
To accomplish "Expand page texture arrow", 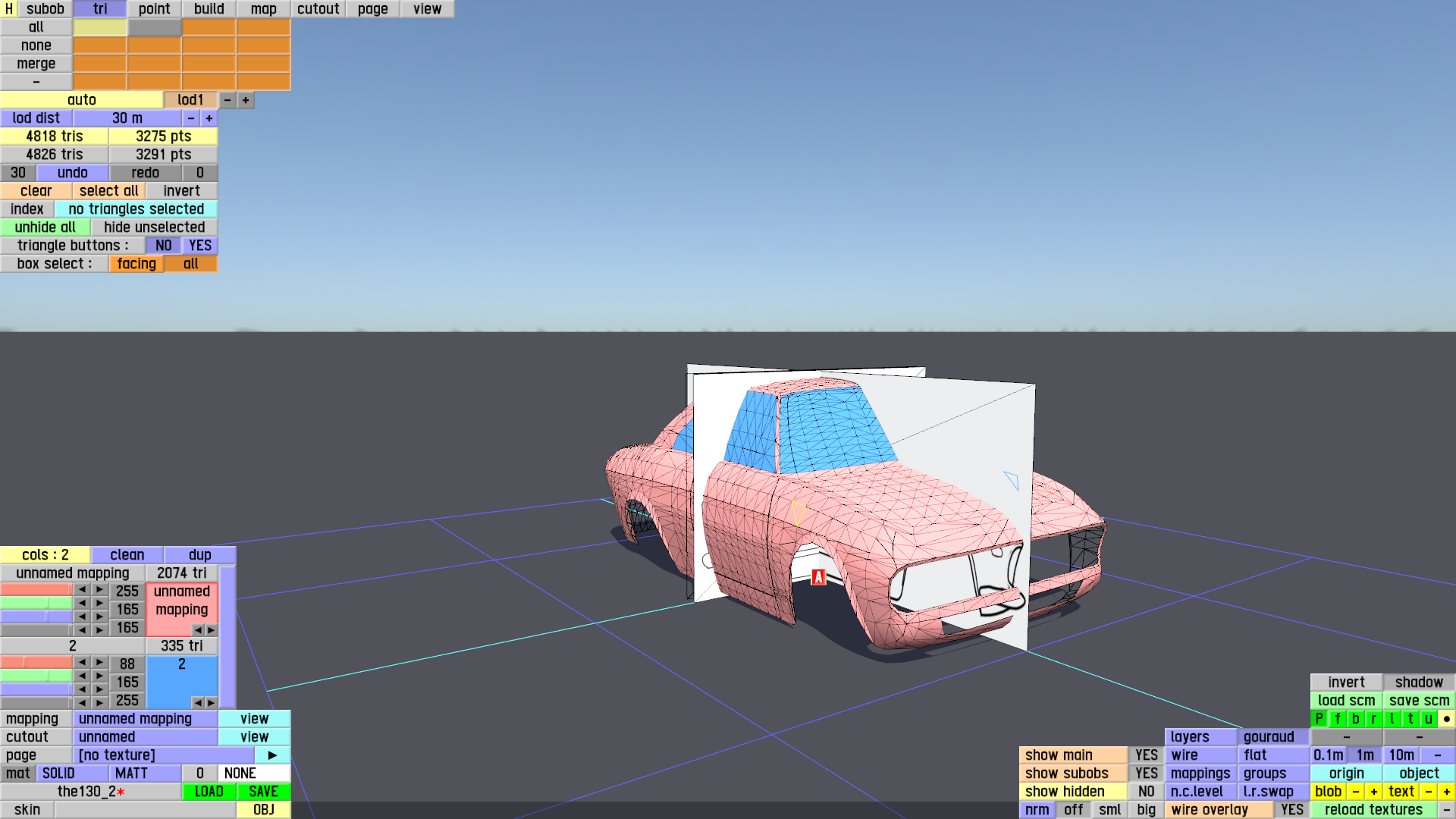I will pos(272,755).
